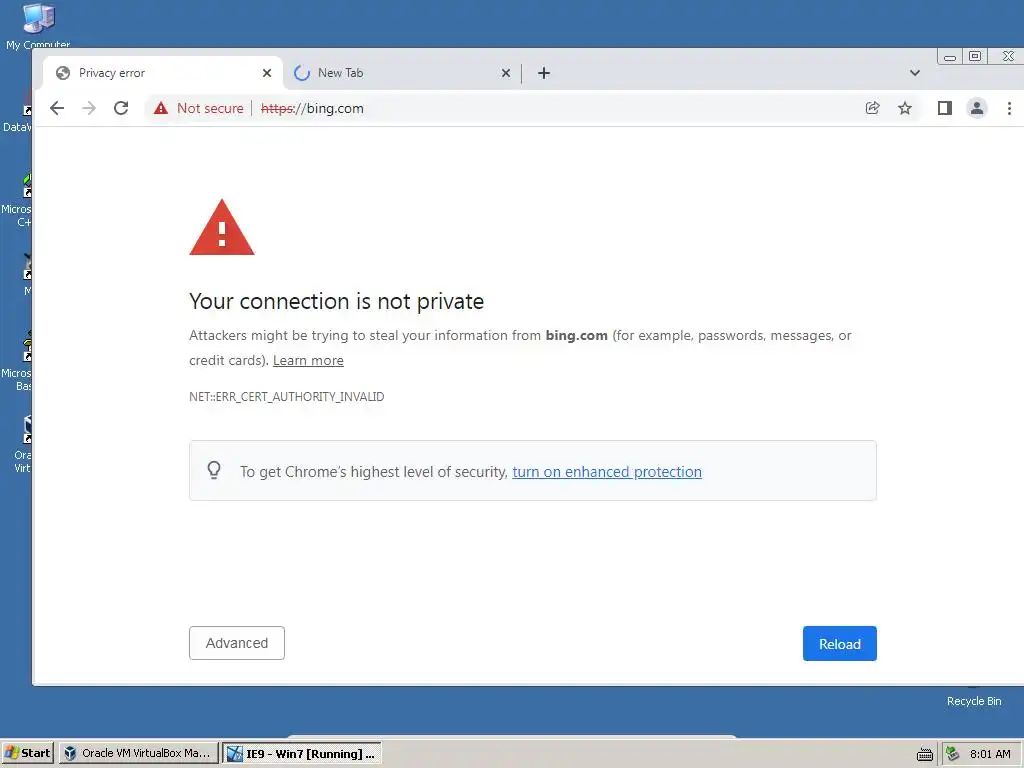This screenshot has height=768, width=1024.
Task: Click the red Not secure warning icon
Action: tap(161, 108)
